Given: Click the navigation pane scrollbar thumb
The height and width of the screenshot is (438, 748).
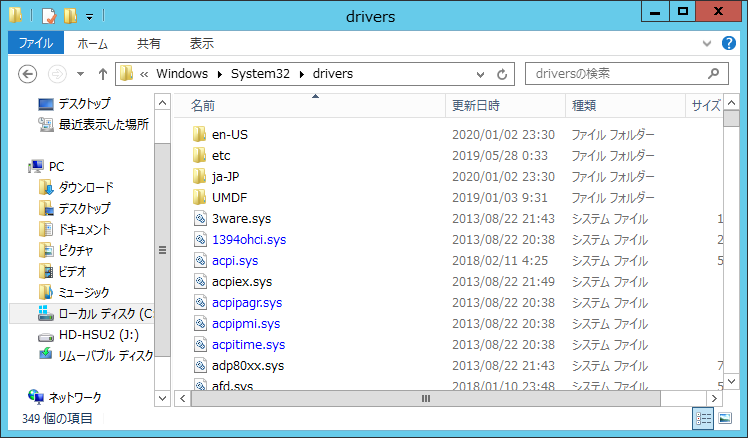Looking at the screenshot, I should click(162, 250).
